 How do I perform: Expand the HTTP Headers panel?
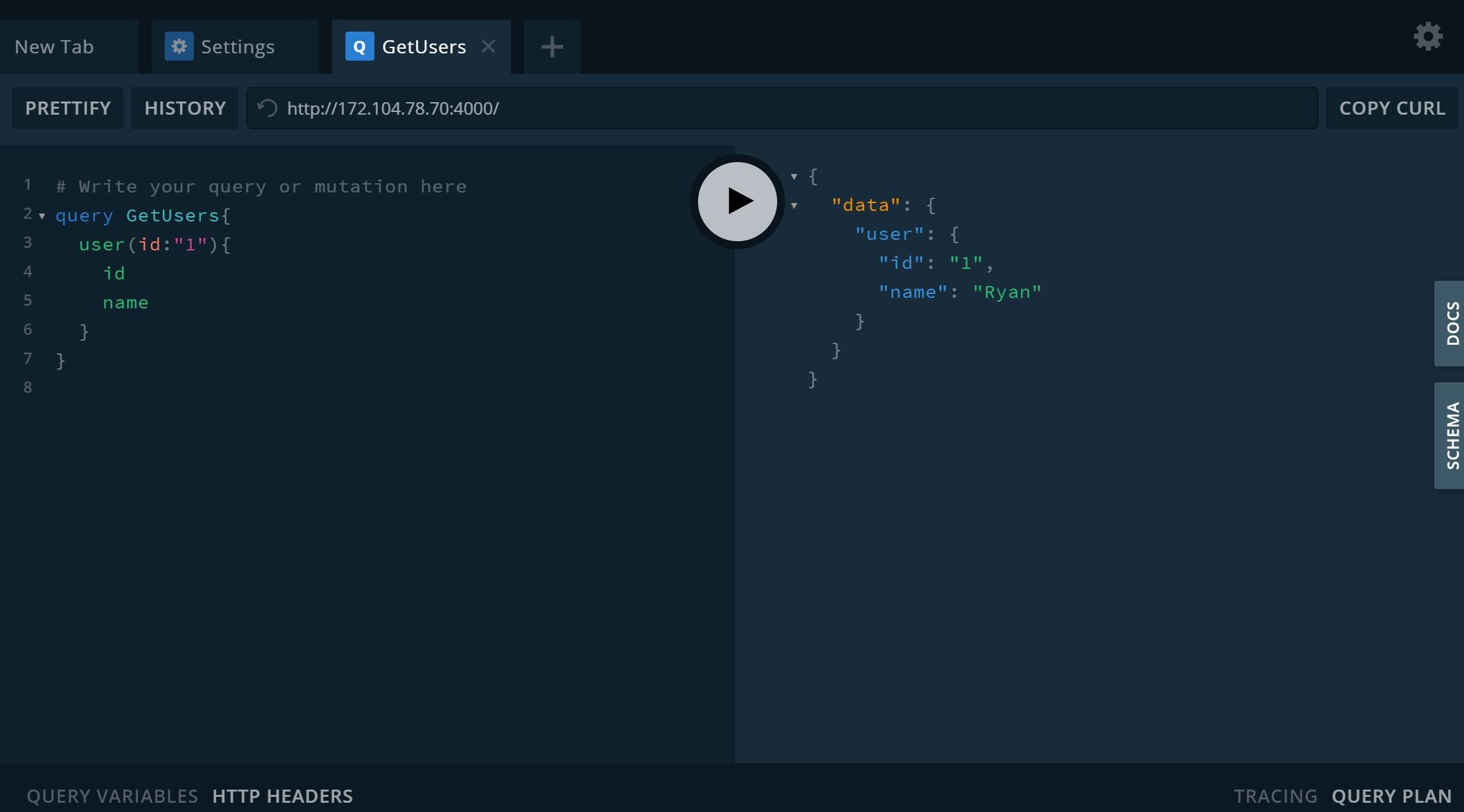[x=282, y=796]
